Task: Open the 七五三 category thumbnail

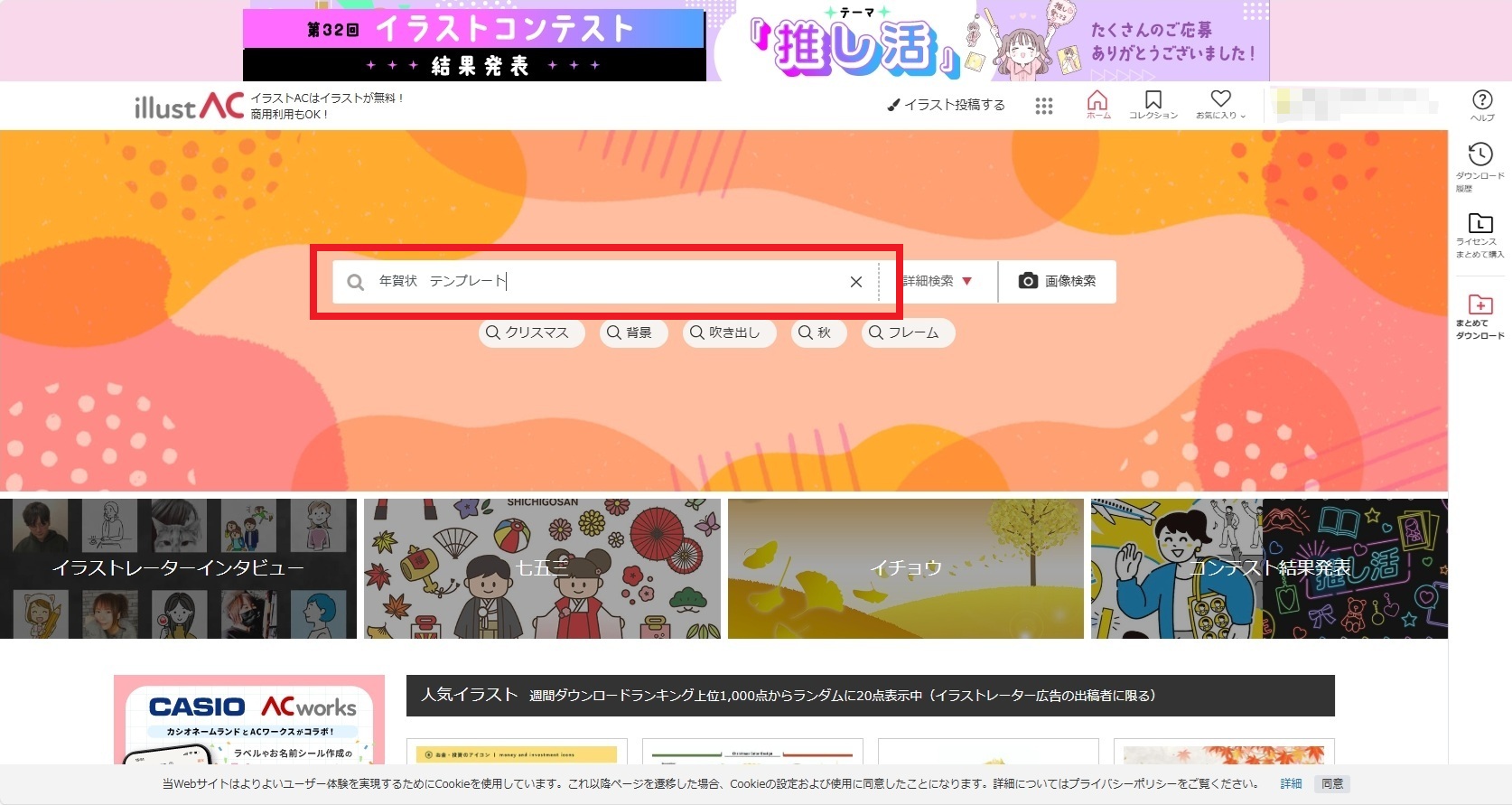Action: (542, 568)
